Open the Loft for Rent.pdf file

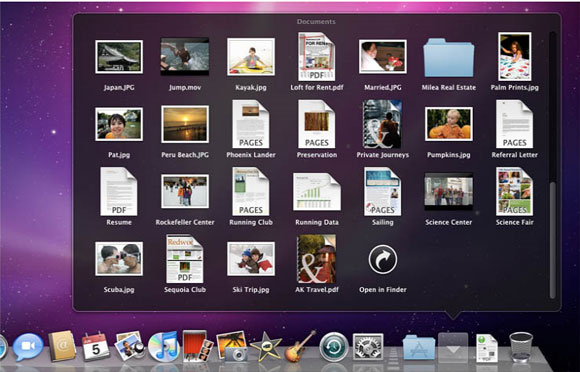coord(317,57)
